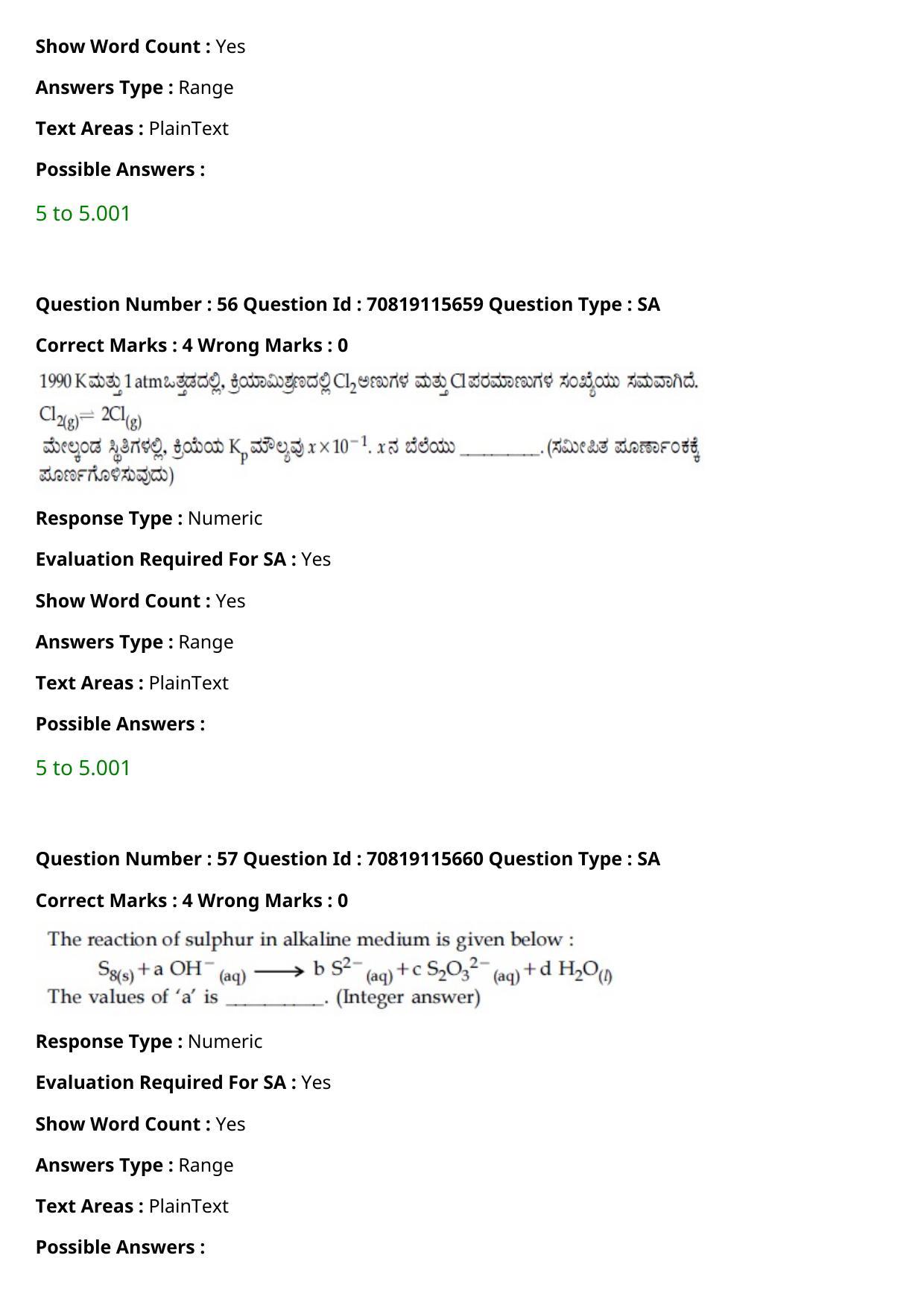Click 'Text Areas : PlainText' at page top
Screen dimensions: 924x1308
pos(132,128)
